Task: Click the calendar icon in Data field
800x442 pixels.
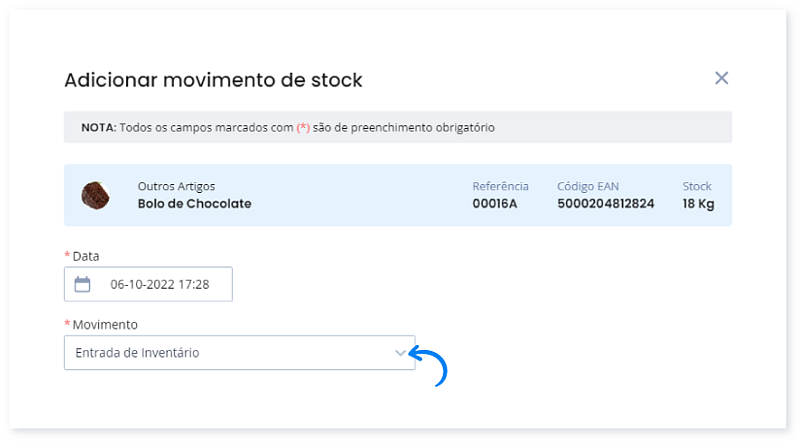Action: [x=83, y=284]
